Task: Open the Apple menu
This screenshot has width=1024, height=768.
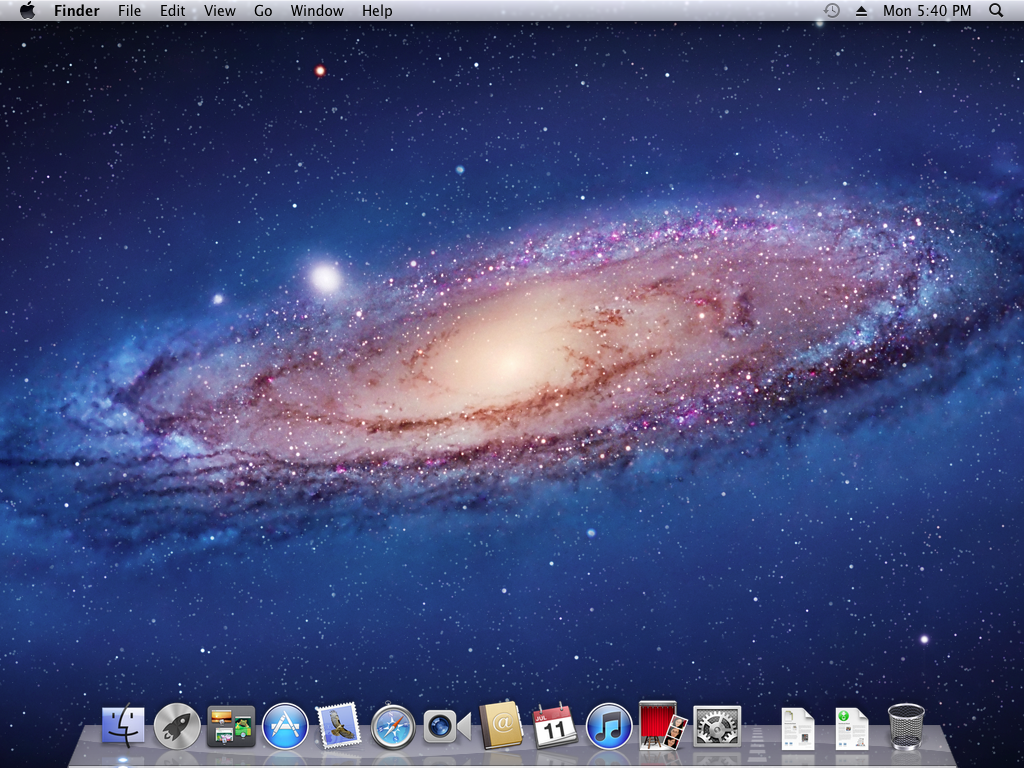Action: [28, 11]
